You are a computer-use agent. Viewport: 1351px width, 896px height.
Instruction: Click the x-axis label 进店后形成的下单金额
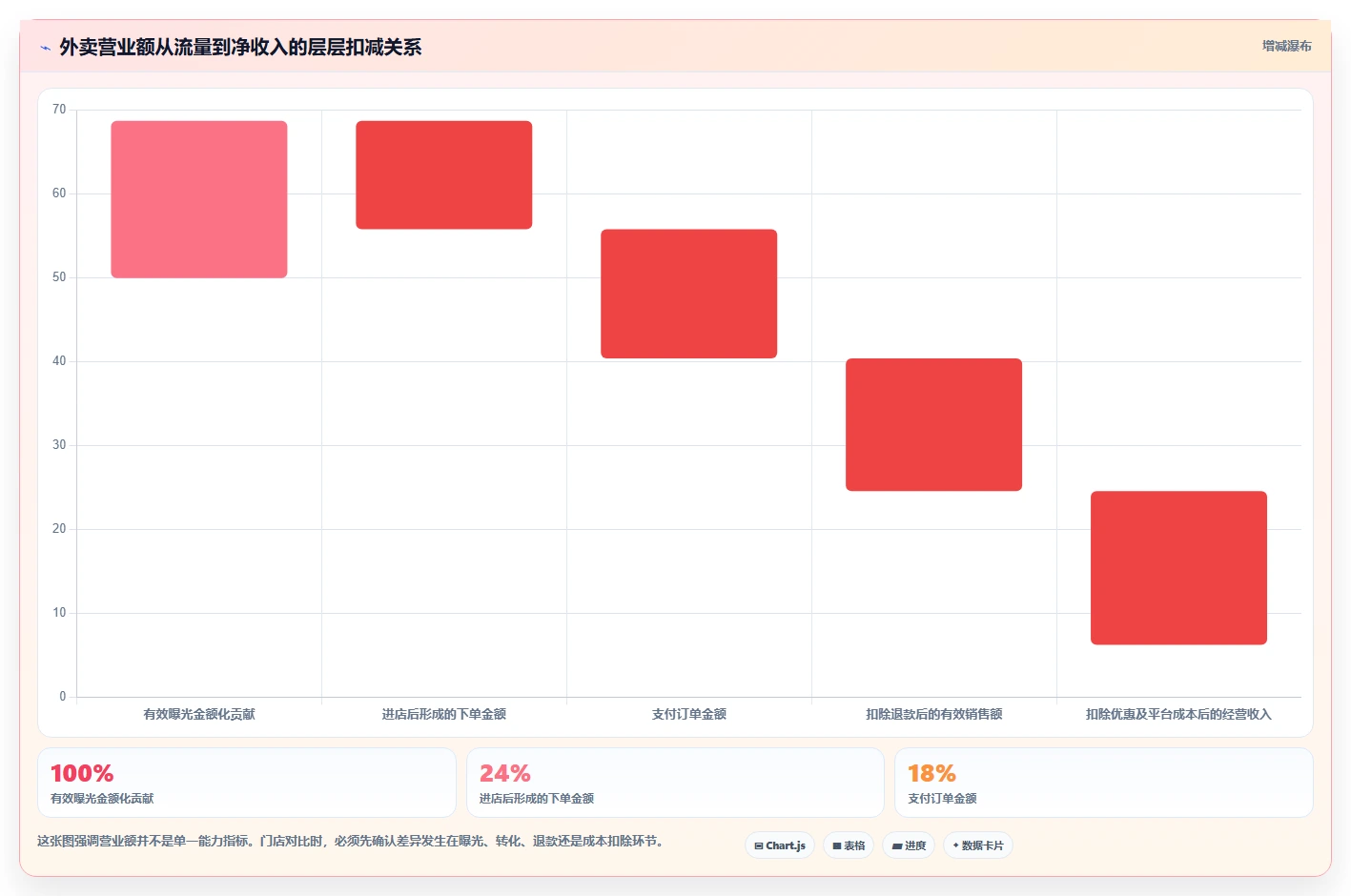tap(444, 714)
